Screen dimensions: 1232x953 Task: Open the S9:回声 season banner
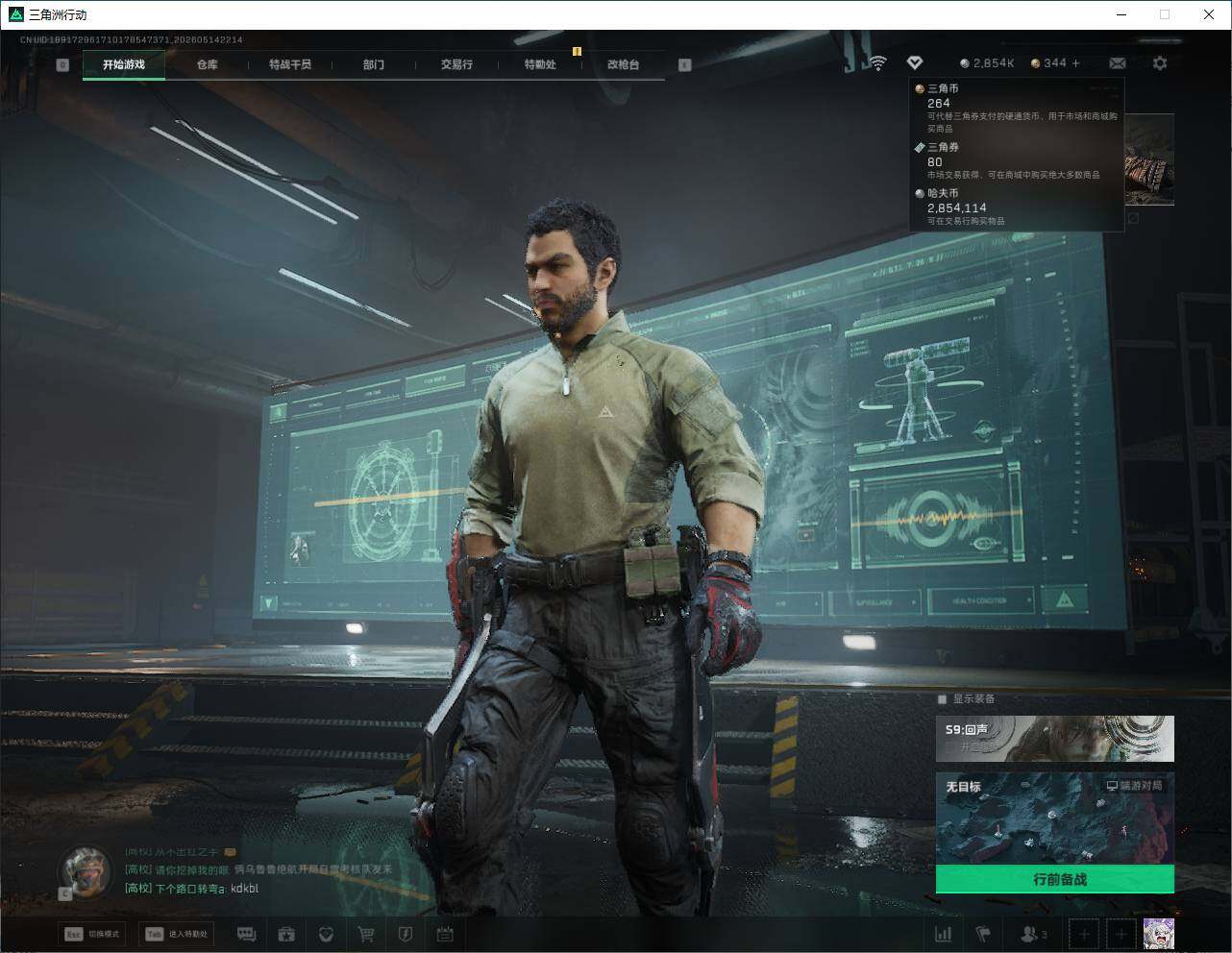point(1055,739)
